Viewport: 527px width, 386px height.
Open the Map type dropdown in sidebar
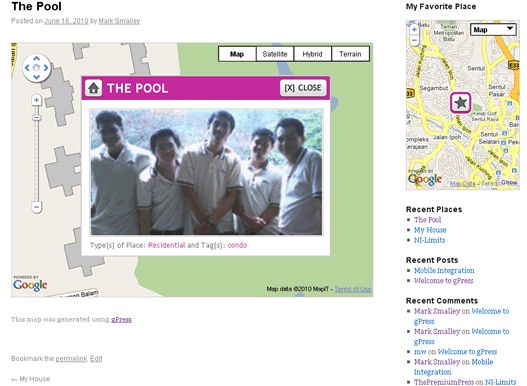(493, 30)
